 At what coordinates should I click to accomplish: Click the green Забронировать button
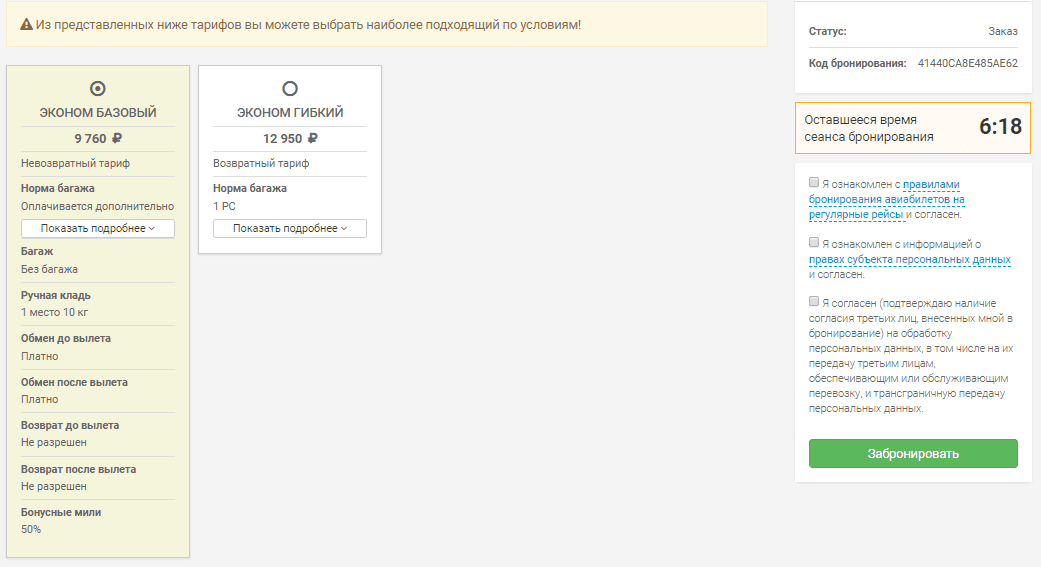point(913,453)
